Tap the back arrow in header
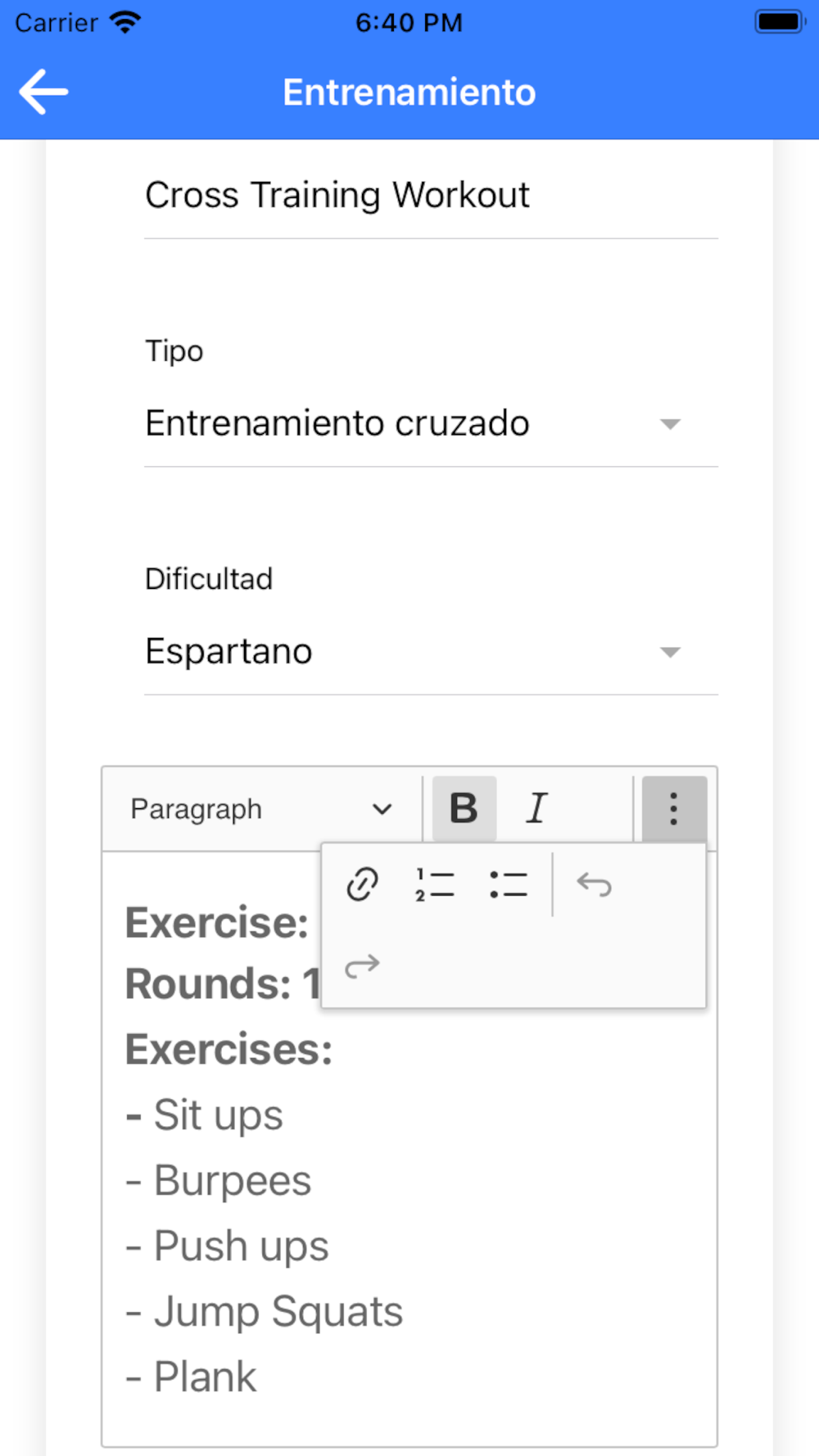The width and height of the screenshot is (819, 1456). pyautogui.click(x=43, y=92)
